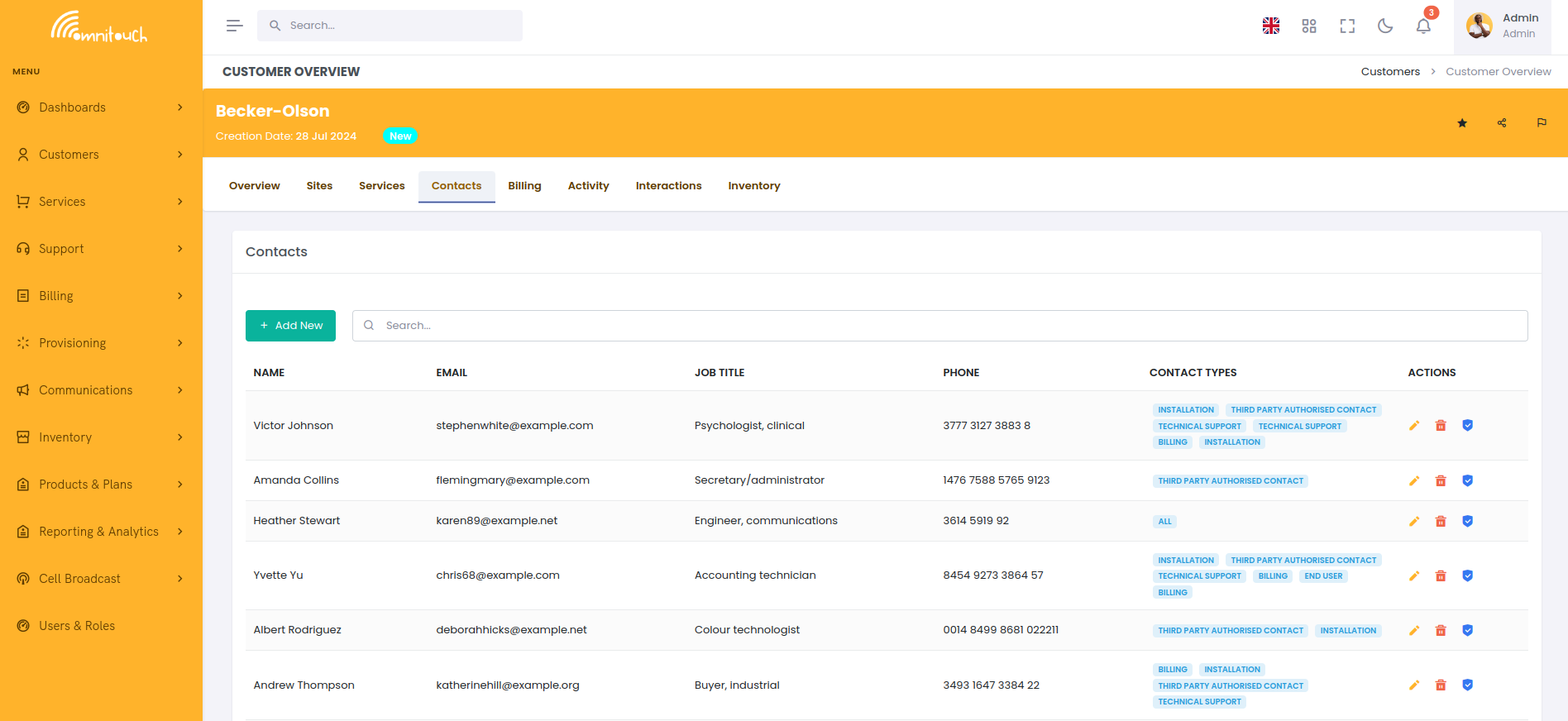
Task: Click the contacts search field
Action: pyautogui.click(x=939, y=326)
